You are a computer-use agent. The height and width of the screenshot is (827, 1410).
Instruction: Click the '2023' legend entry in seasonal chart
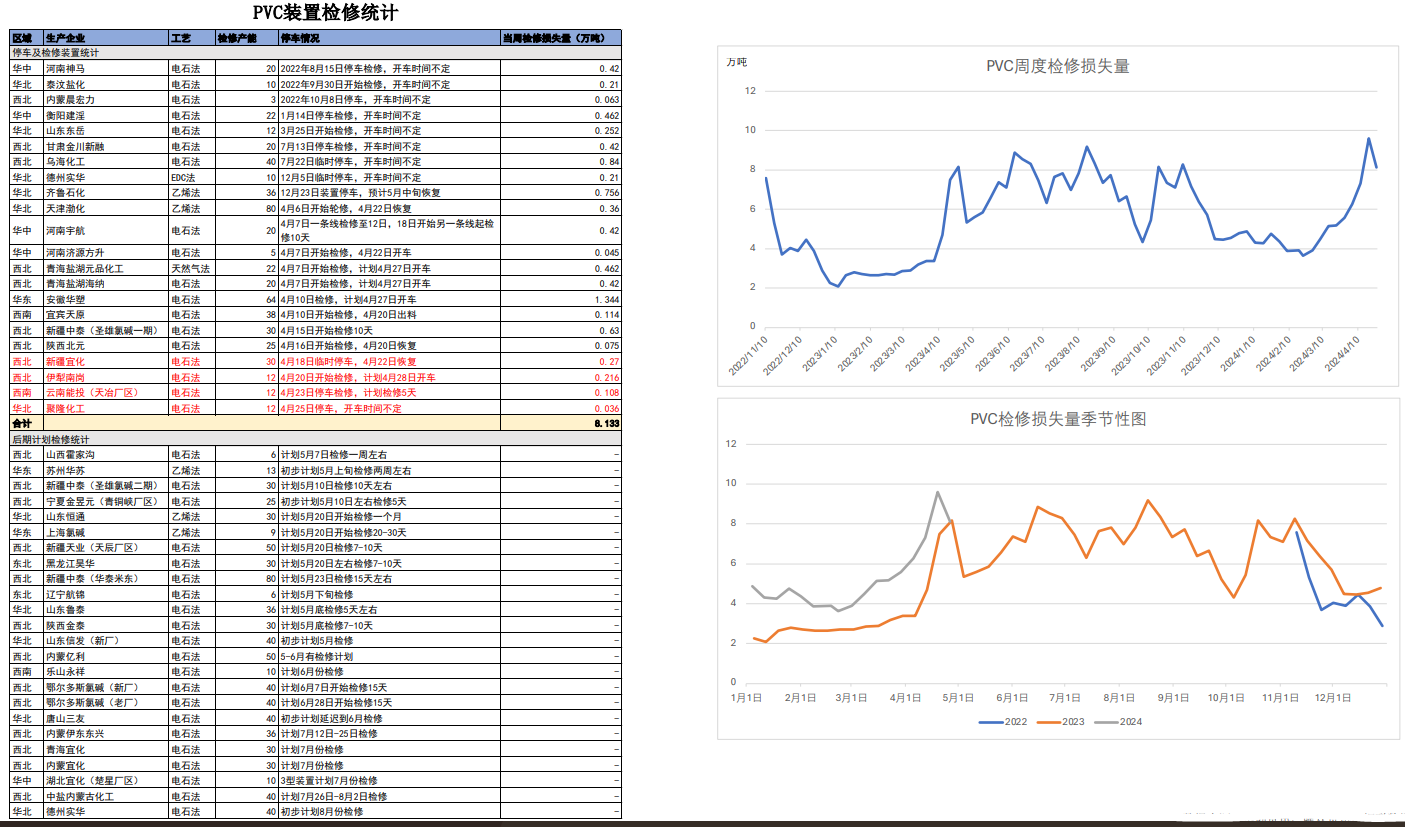(1060, 721)
